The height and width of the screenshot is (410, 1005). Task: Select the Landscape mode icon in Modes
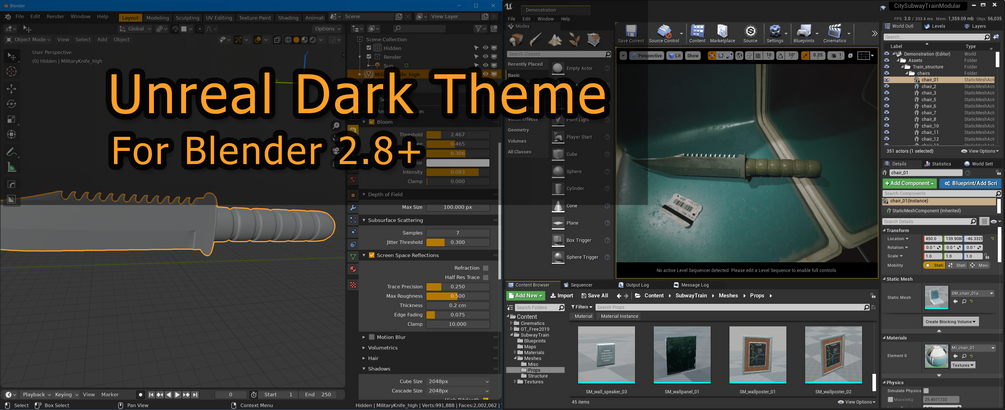[555, 40]
